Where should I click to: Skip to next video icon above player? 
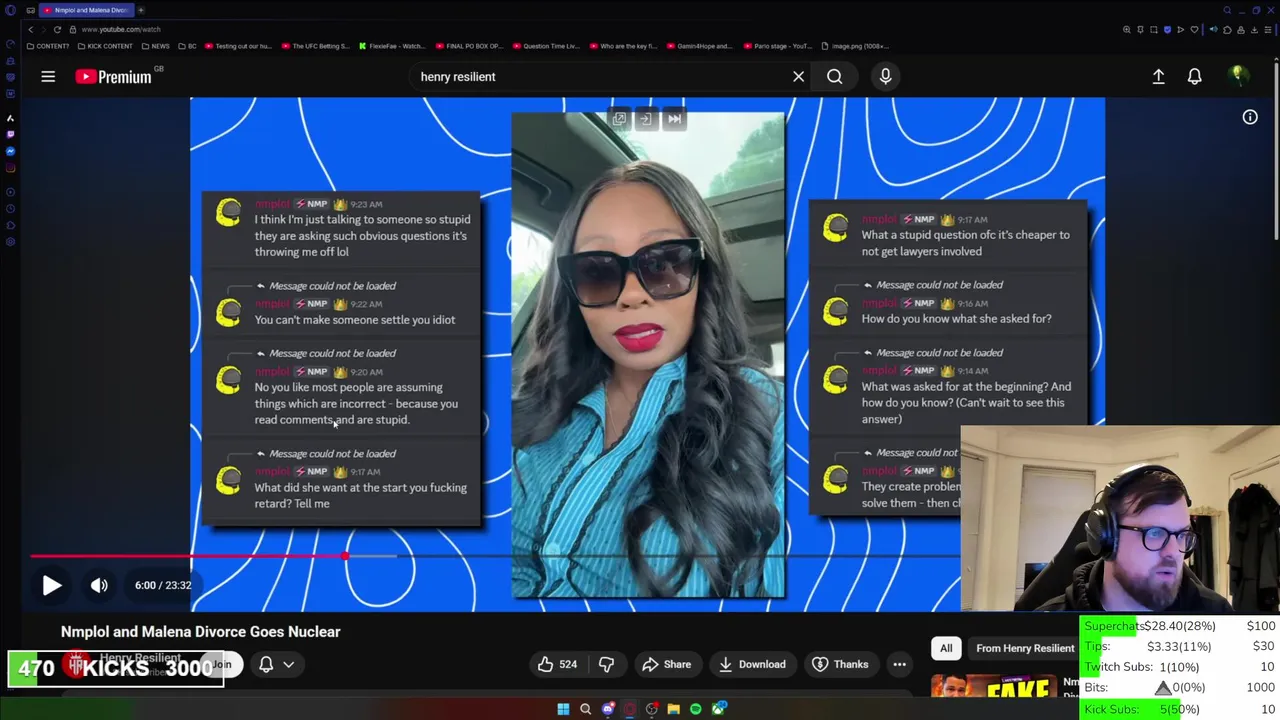click(x=675, y=119)
